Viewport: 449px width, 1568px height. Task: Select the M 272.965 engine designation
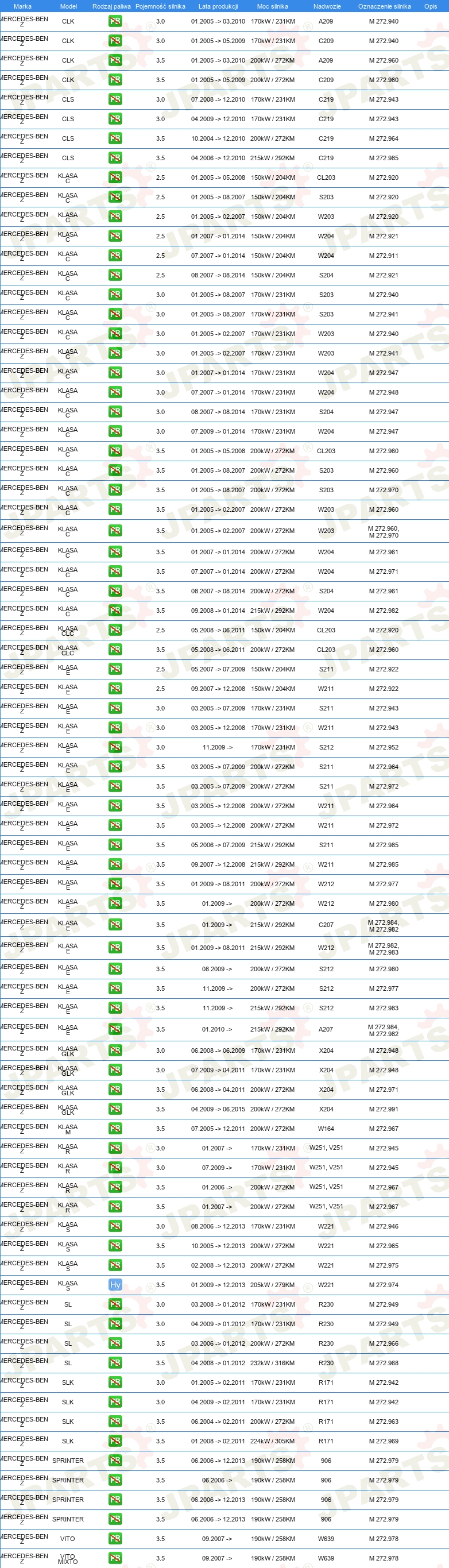tap(384, 1245)
